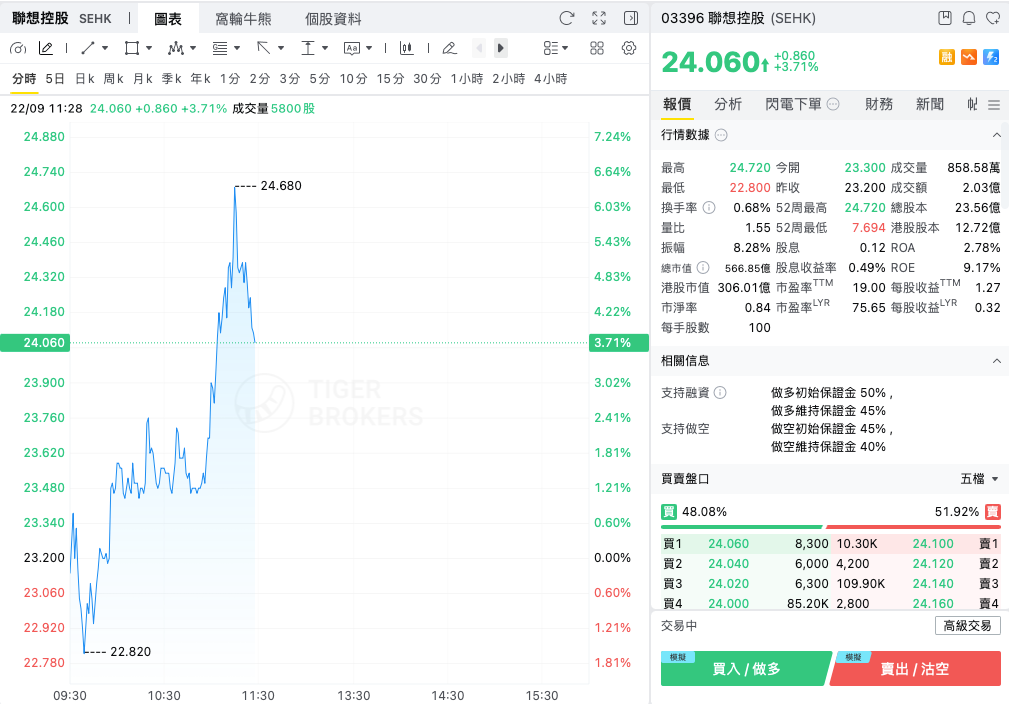The height and width of the screenshot is (704, 1009).
Task: Click the refresh icon in top bar
Action: click(x=566, y=18)
